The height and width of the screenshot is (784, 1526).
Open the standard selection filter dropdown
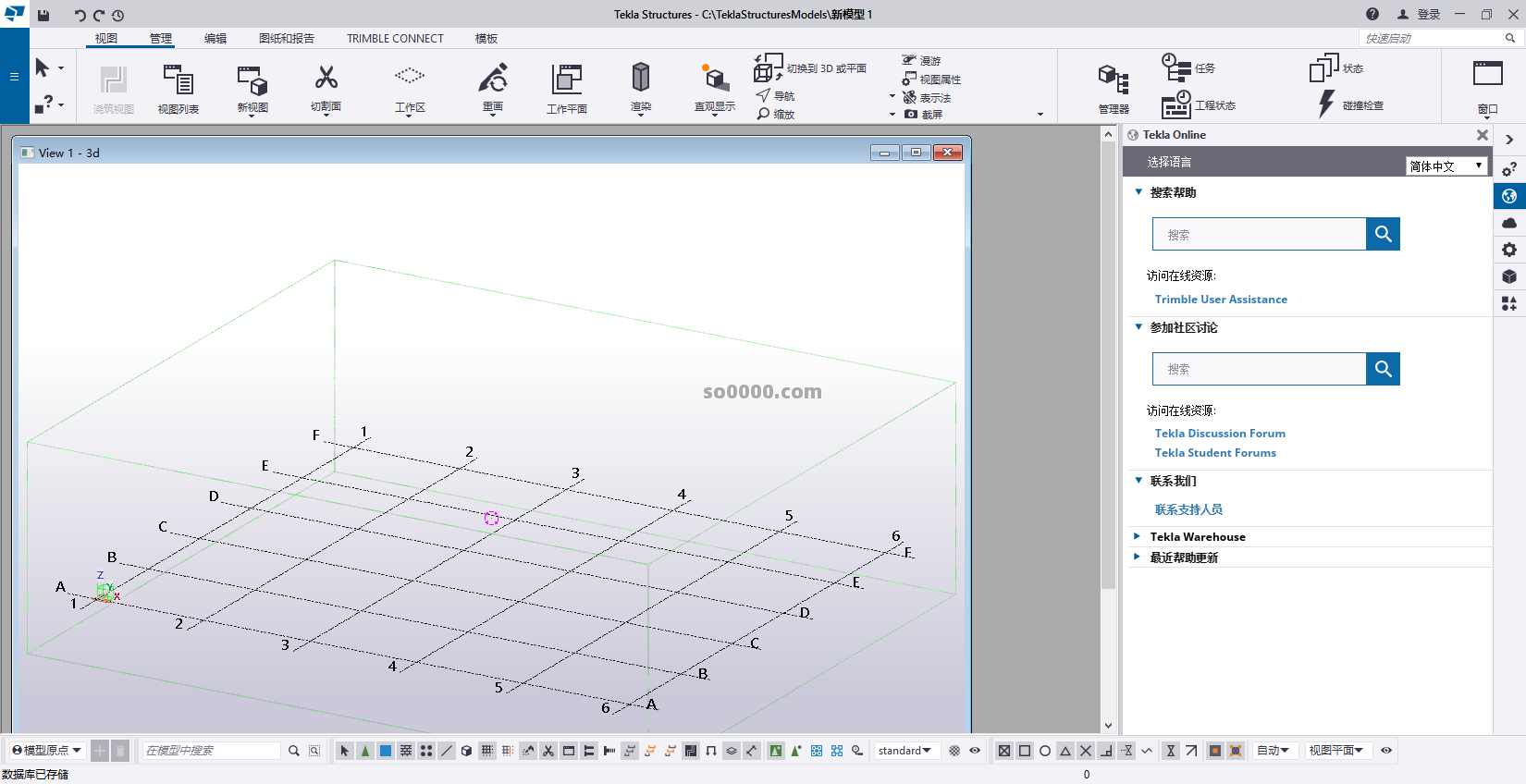point(905,751)
